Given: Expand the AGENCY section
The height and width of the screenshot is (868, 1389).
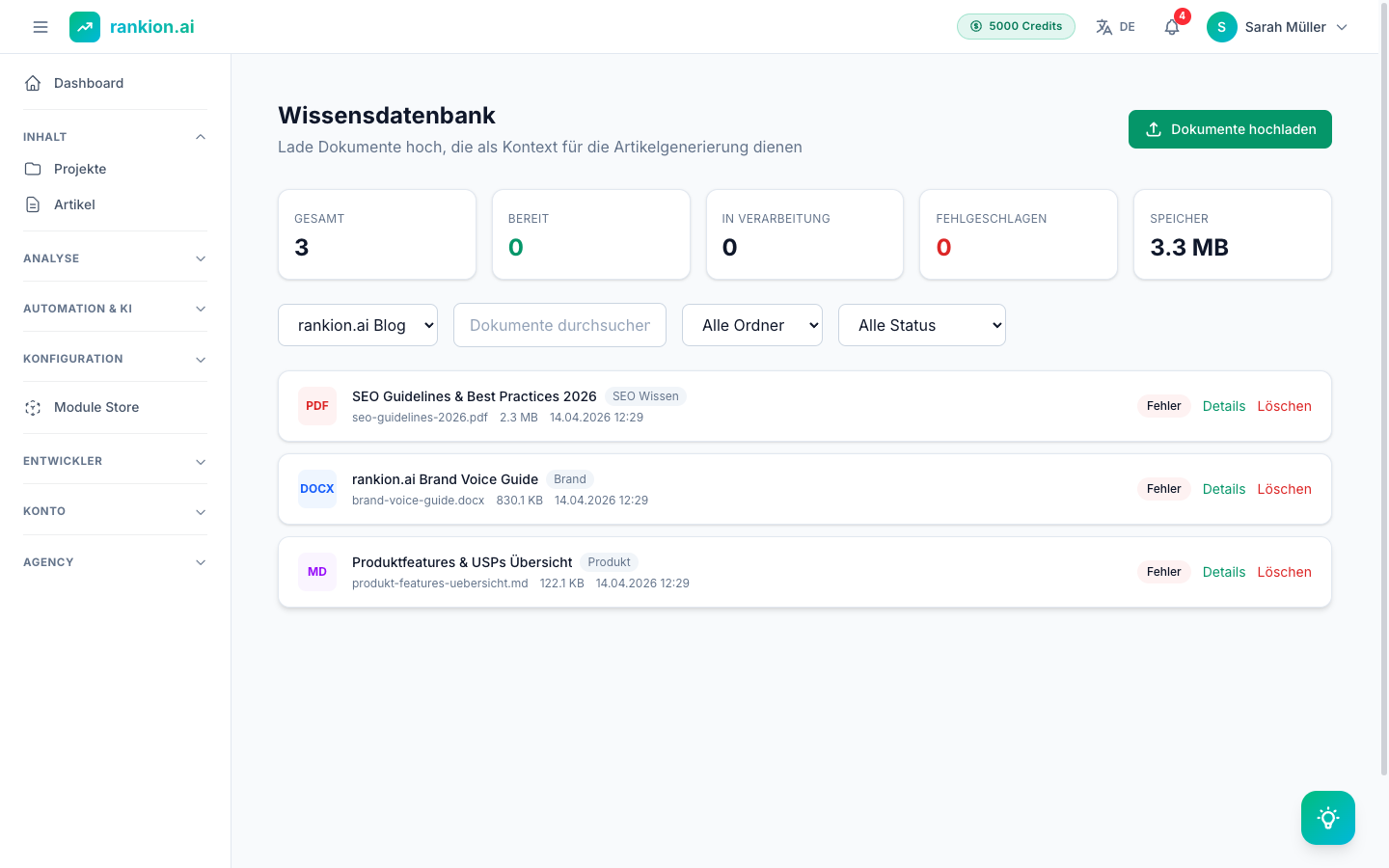Looking at the screenshot, I should (x=116, y=562).
